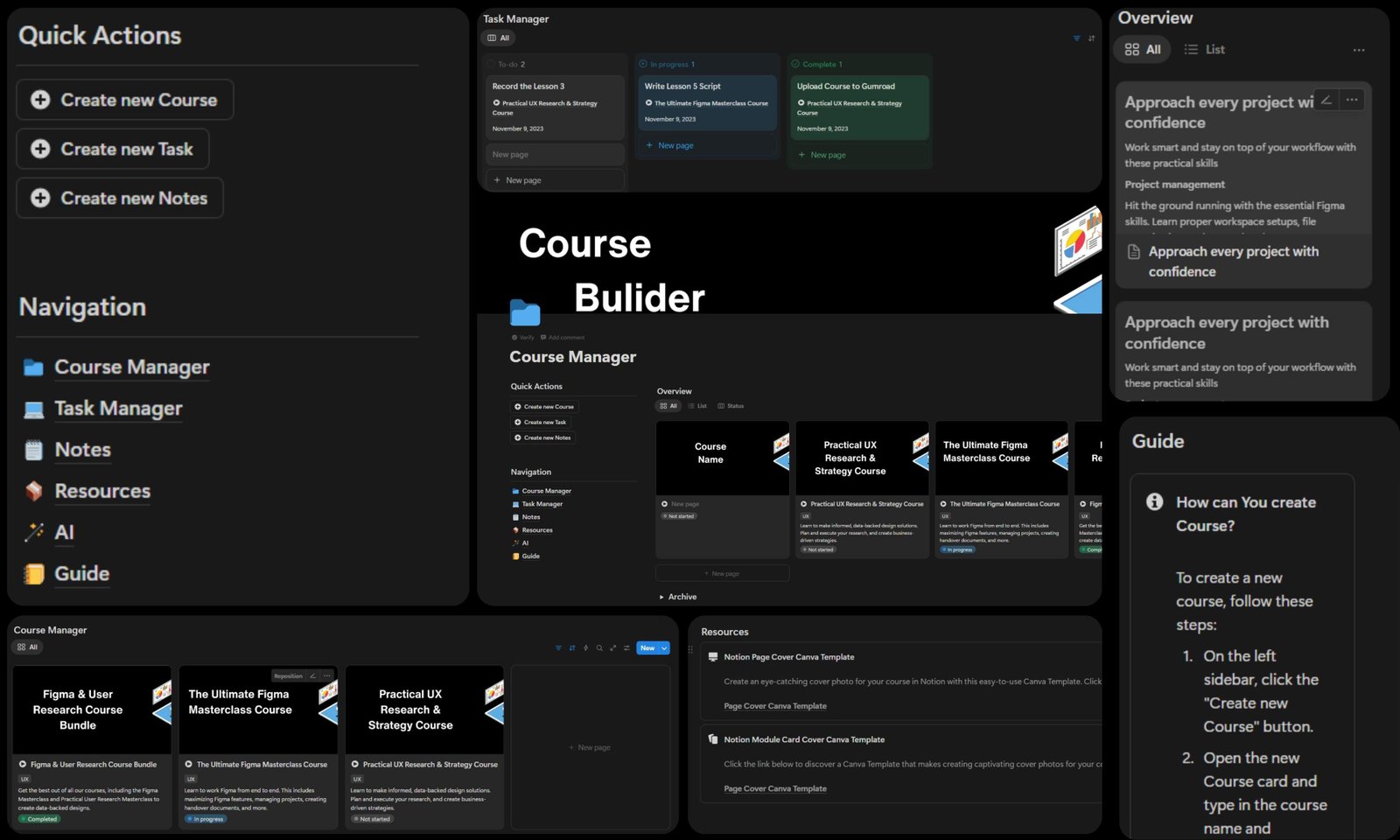The height and width of the screenshot is (840, 1400).
Task: Open Write Lesson 5 Script task card
Action: click(707, 102)
